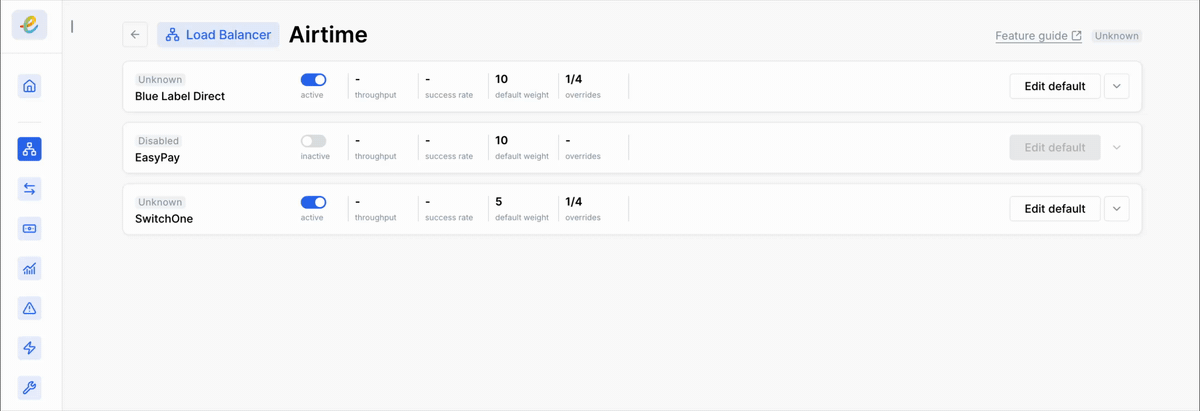Open the lightning bolt icon in sidebar
This screenshot has width=1200, height=411.
[x=30, y=348]
